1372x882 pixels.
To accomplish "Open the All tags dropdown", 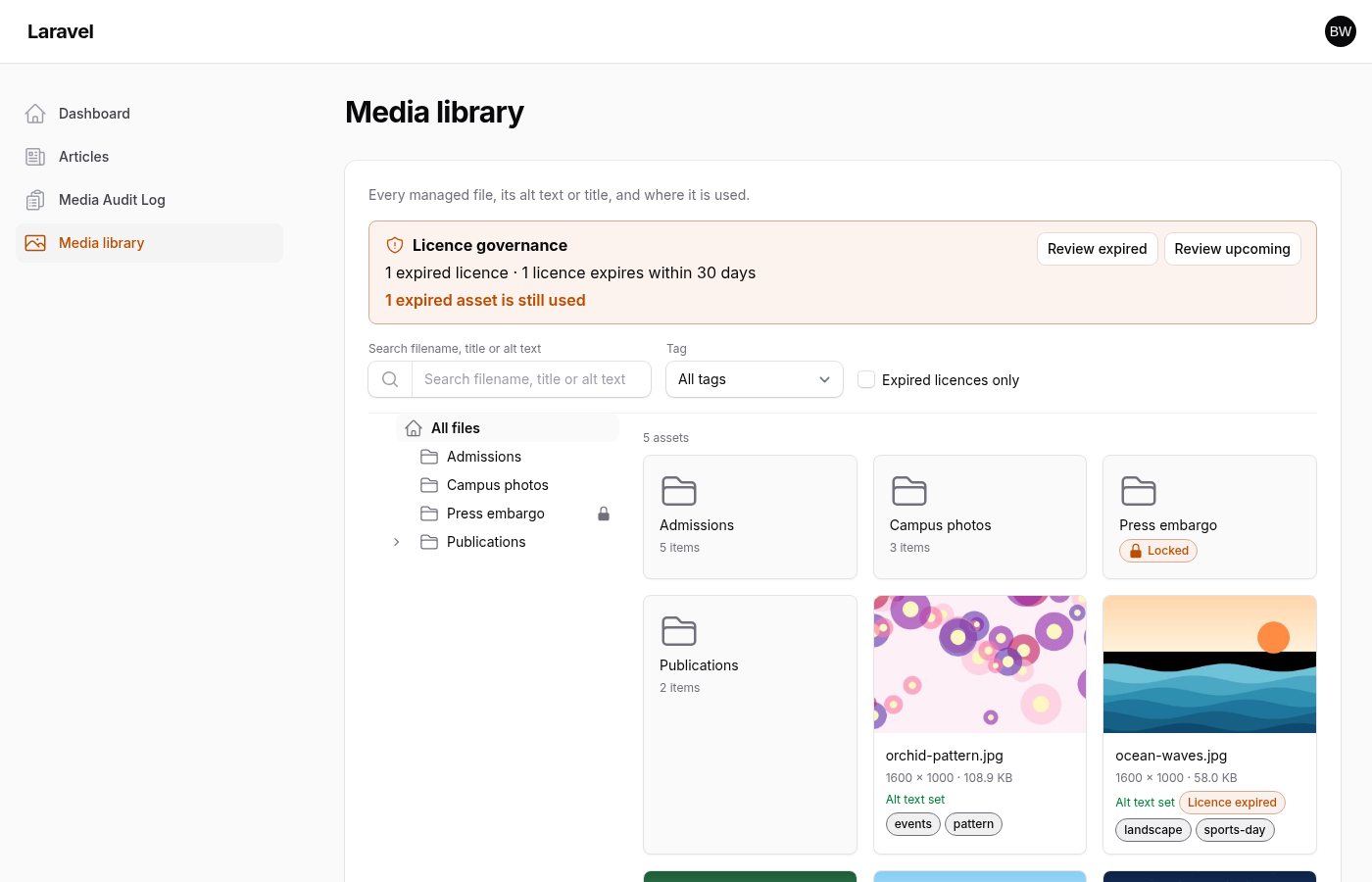I will 755,379.
